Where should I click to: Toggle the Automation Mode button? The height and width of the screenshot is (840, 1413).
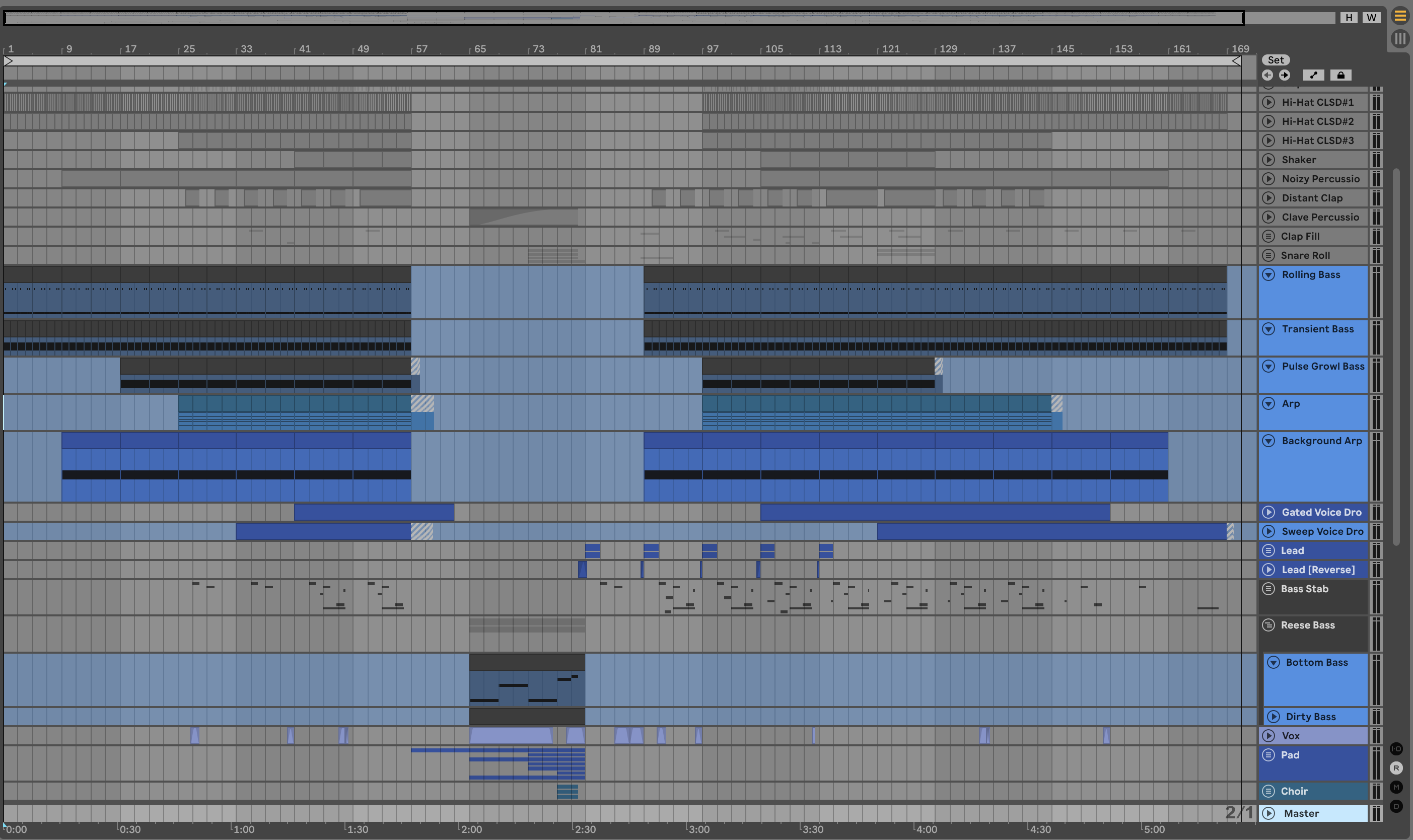1313,75
